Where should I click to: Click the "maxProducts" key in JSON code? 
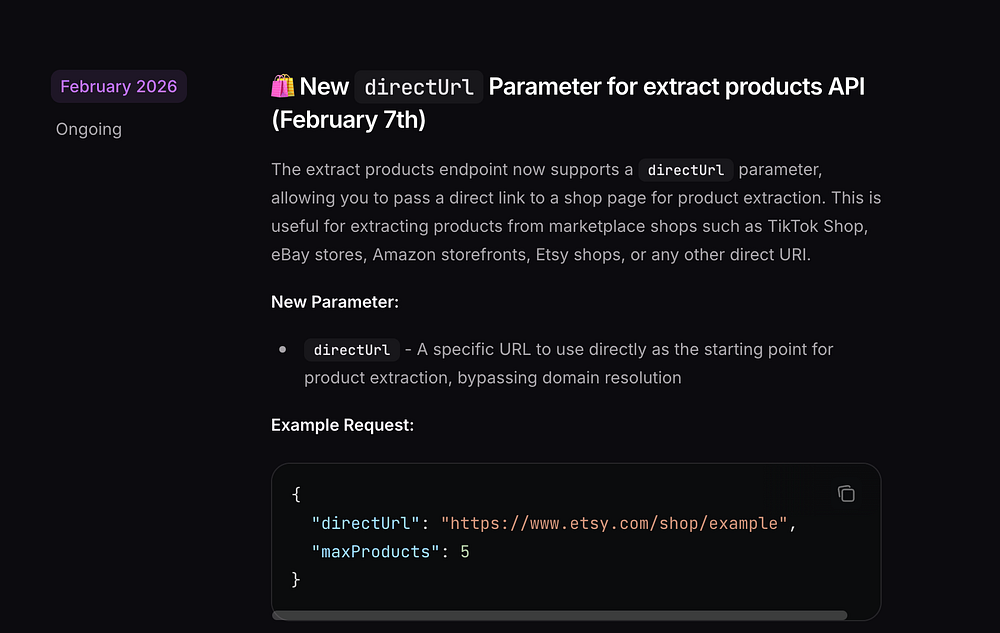point(376,551)
